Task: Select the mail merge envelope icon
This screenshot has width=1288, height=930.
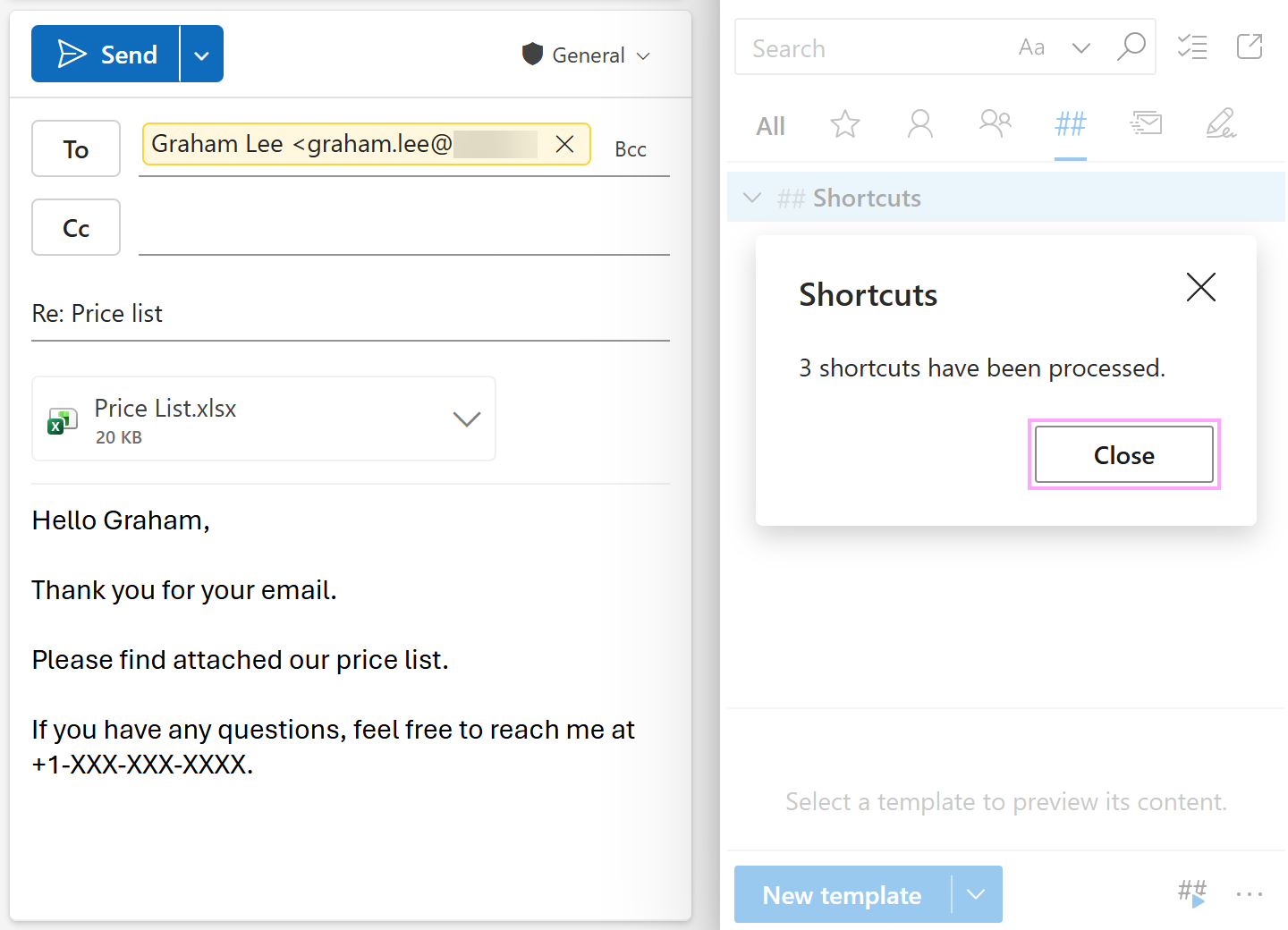Action: point(1146,124)
